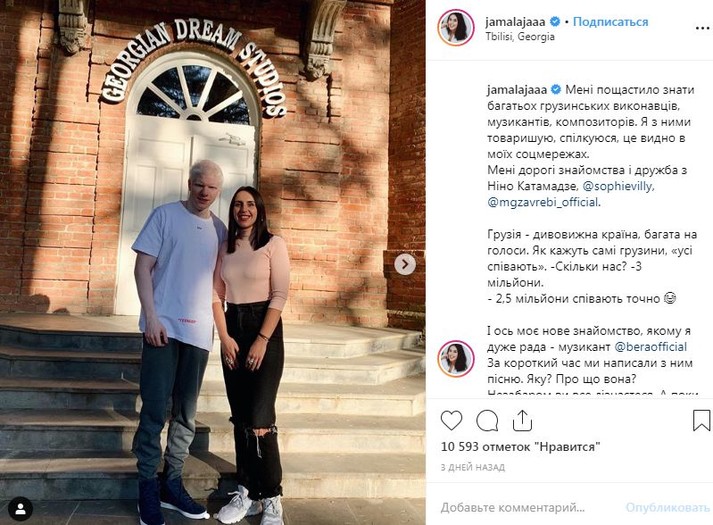Open the @beraofficial mention
This screenshot has width=713, height=525.
pos(651,347)
